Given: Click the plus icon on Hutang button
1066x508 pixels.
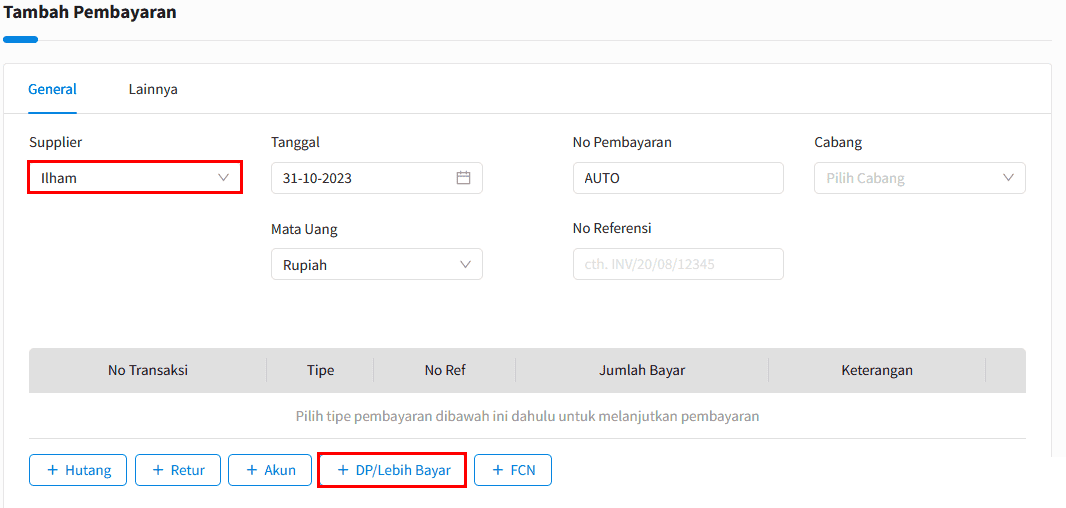Looking at the screenshot, I should pos(52,470).
